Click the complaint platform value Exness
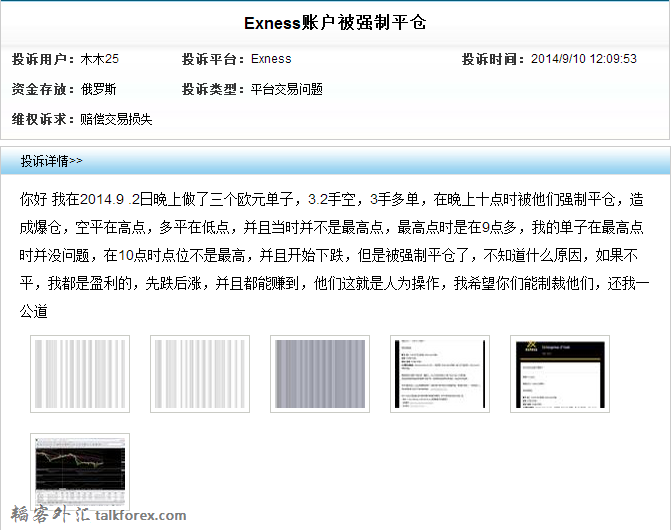Image resolution: width=672 pixels, height=530 pixels. pos(271,59)
